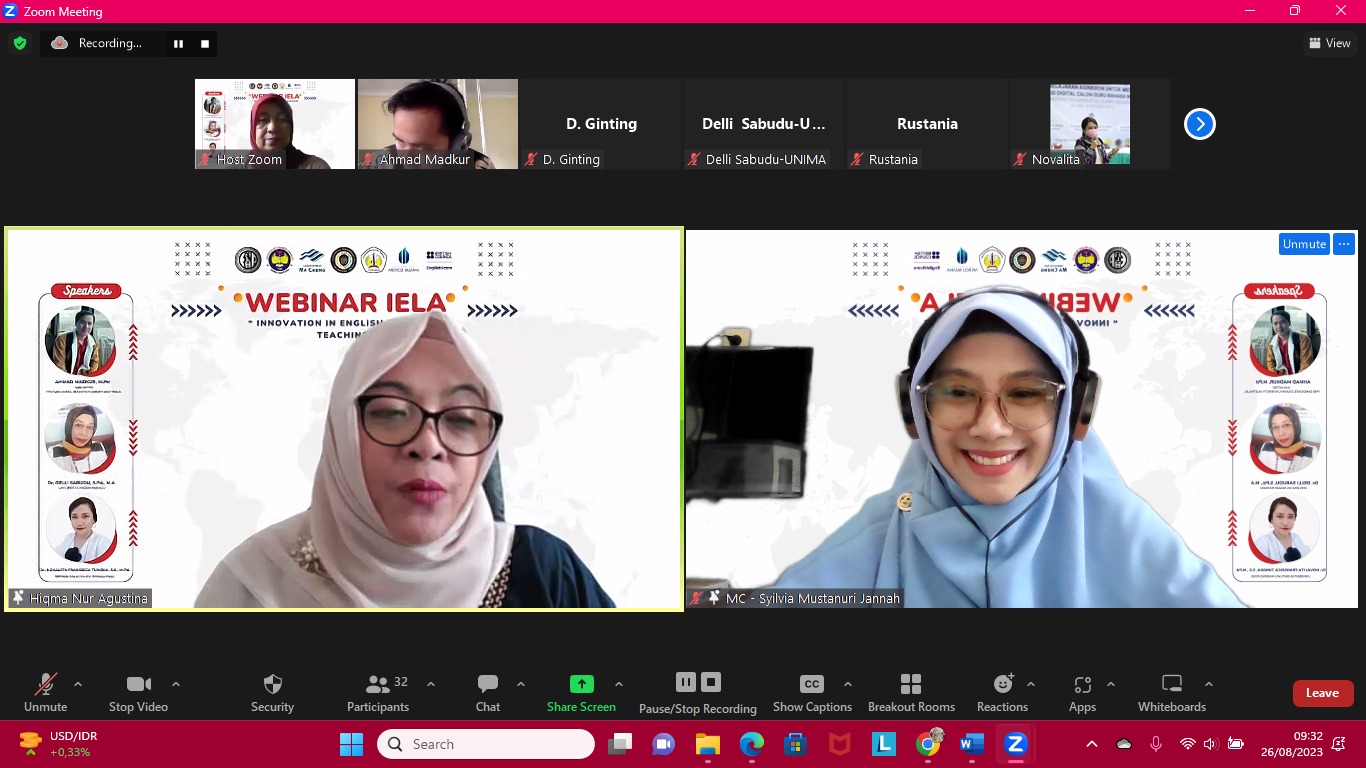1366x768 pixels.
Task: Open the volume speaker tray icon
Action: coord(1210,744)
